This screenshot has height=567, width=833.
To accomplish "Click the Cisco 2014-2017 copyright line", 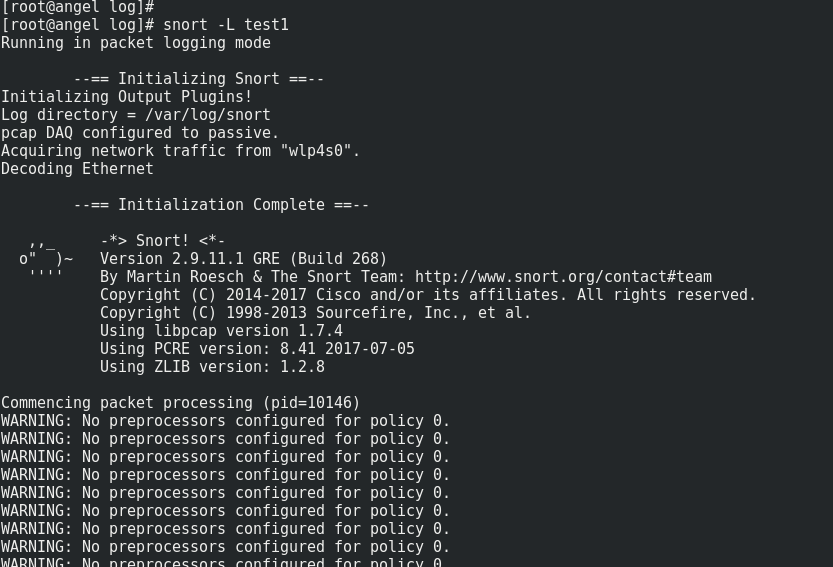I will tap(428, 295).
